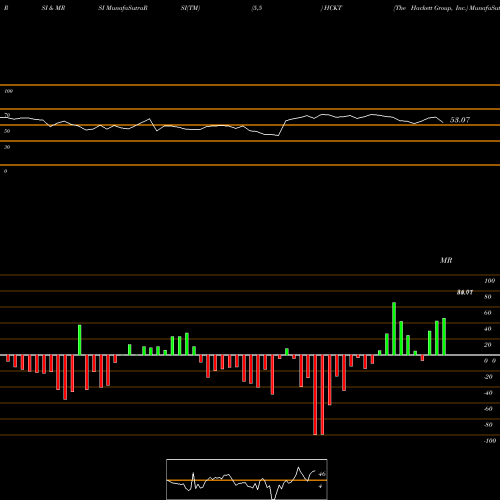The image size is (500, 500).
Task: Click the 'SI MunafaSutraR' header text
Action: [123, 8]
